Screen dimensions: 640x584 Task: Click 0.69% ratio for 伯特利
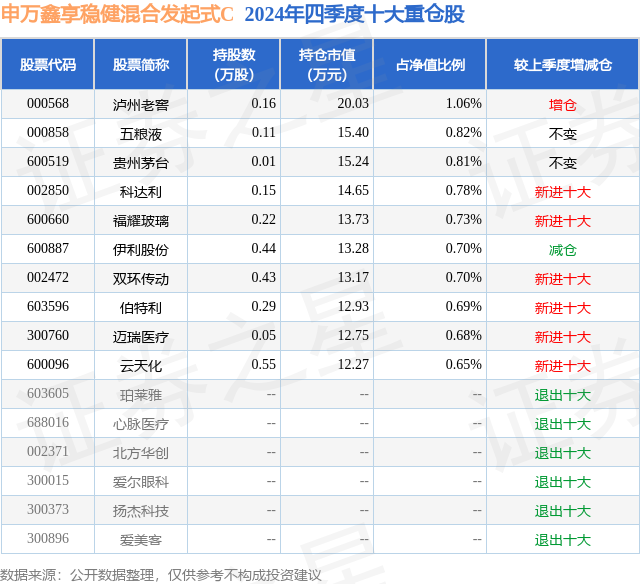click(x=463, y=306)
